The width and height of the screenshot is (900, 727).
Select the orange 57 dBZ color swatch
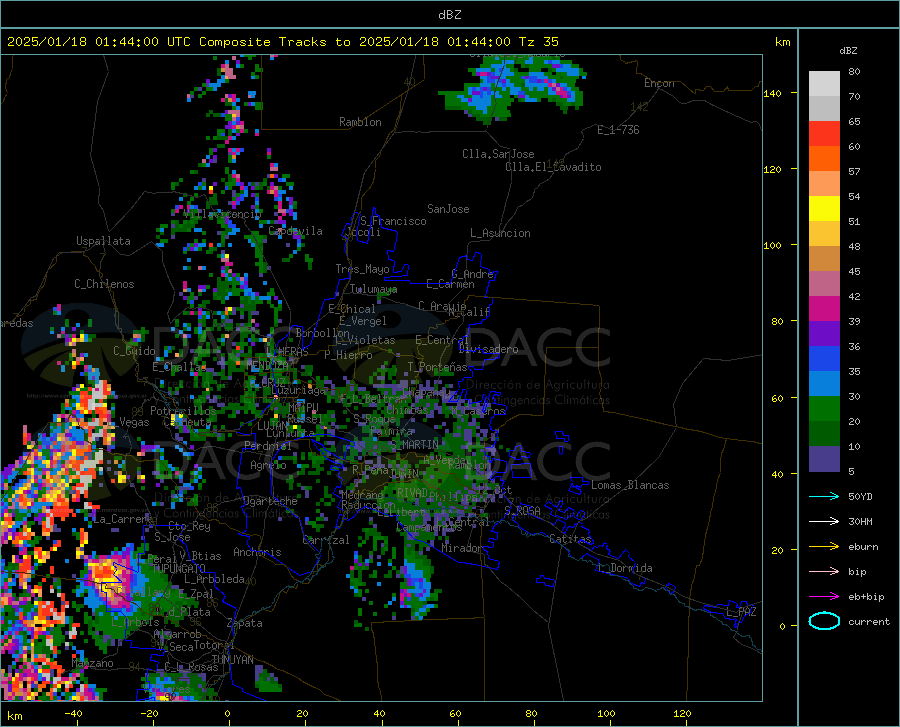pyautogui.click(x=824, y=159)
